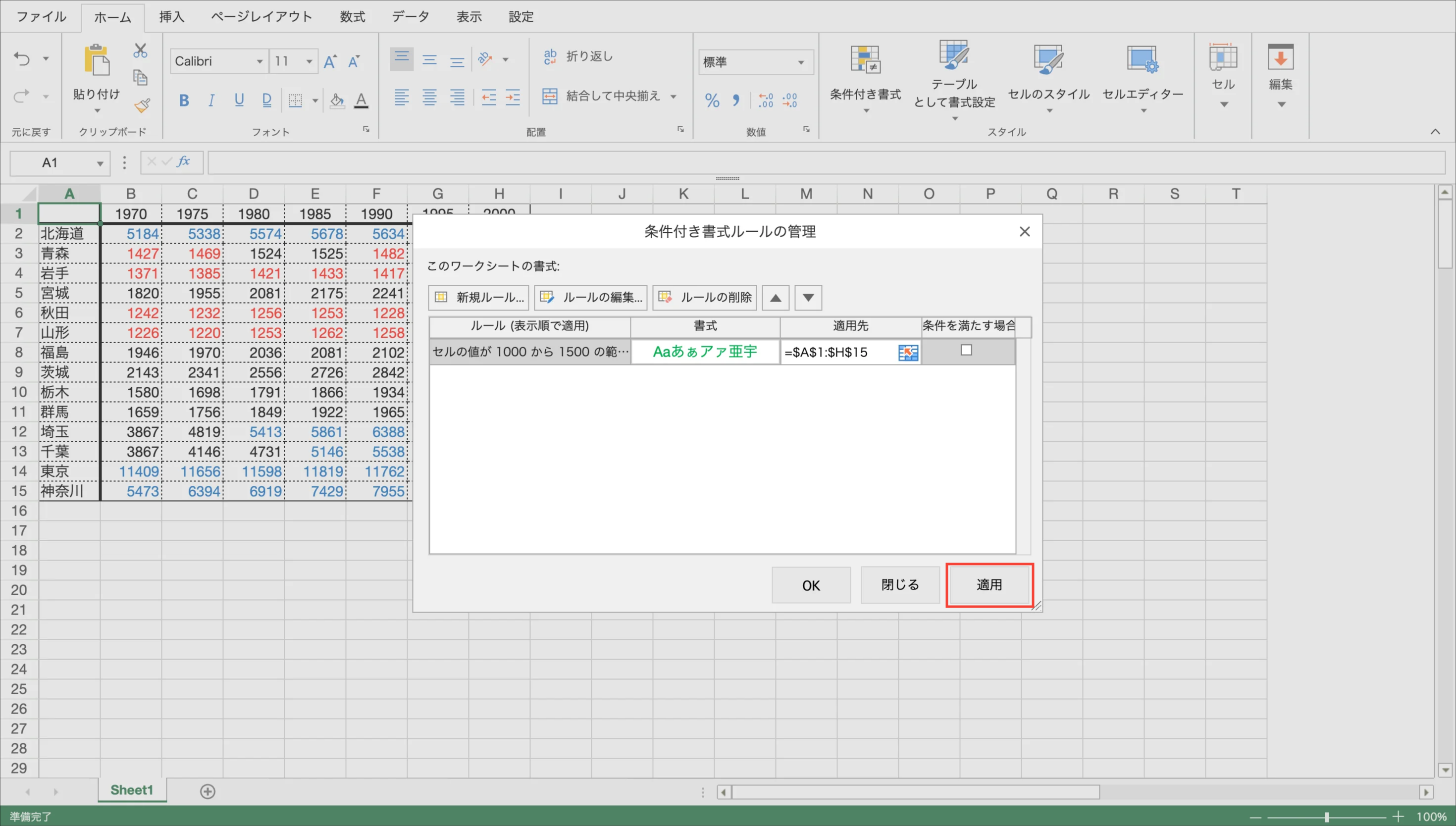Toggle italic formatting
The width and height of the screenshot is (1456, 826).
(x=211, y=101)
